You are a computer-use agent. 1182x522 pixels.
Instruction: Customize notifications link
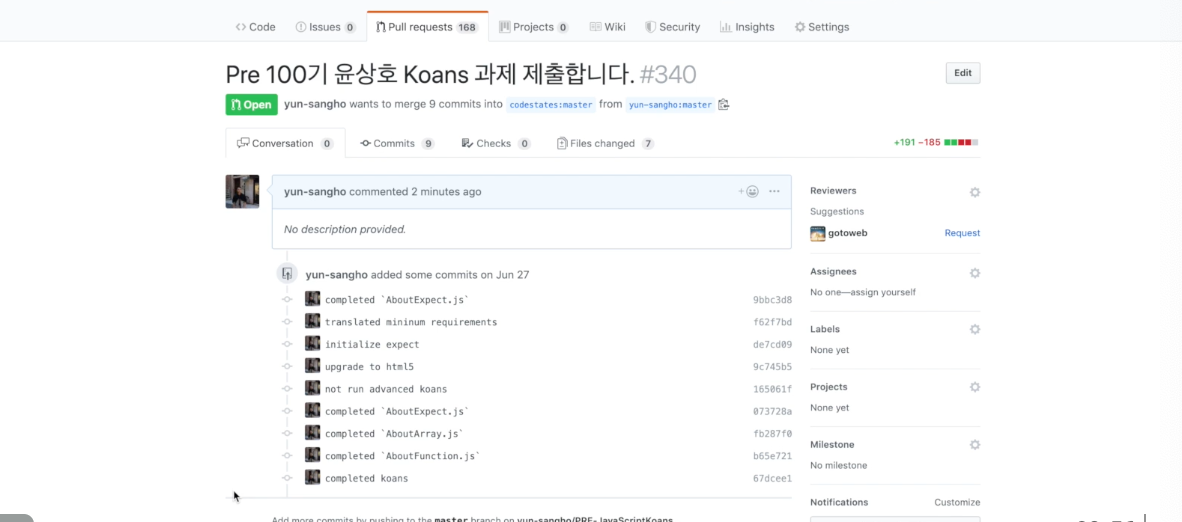(x=957, y=502)
